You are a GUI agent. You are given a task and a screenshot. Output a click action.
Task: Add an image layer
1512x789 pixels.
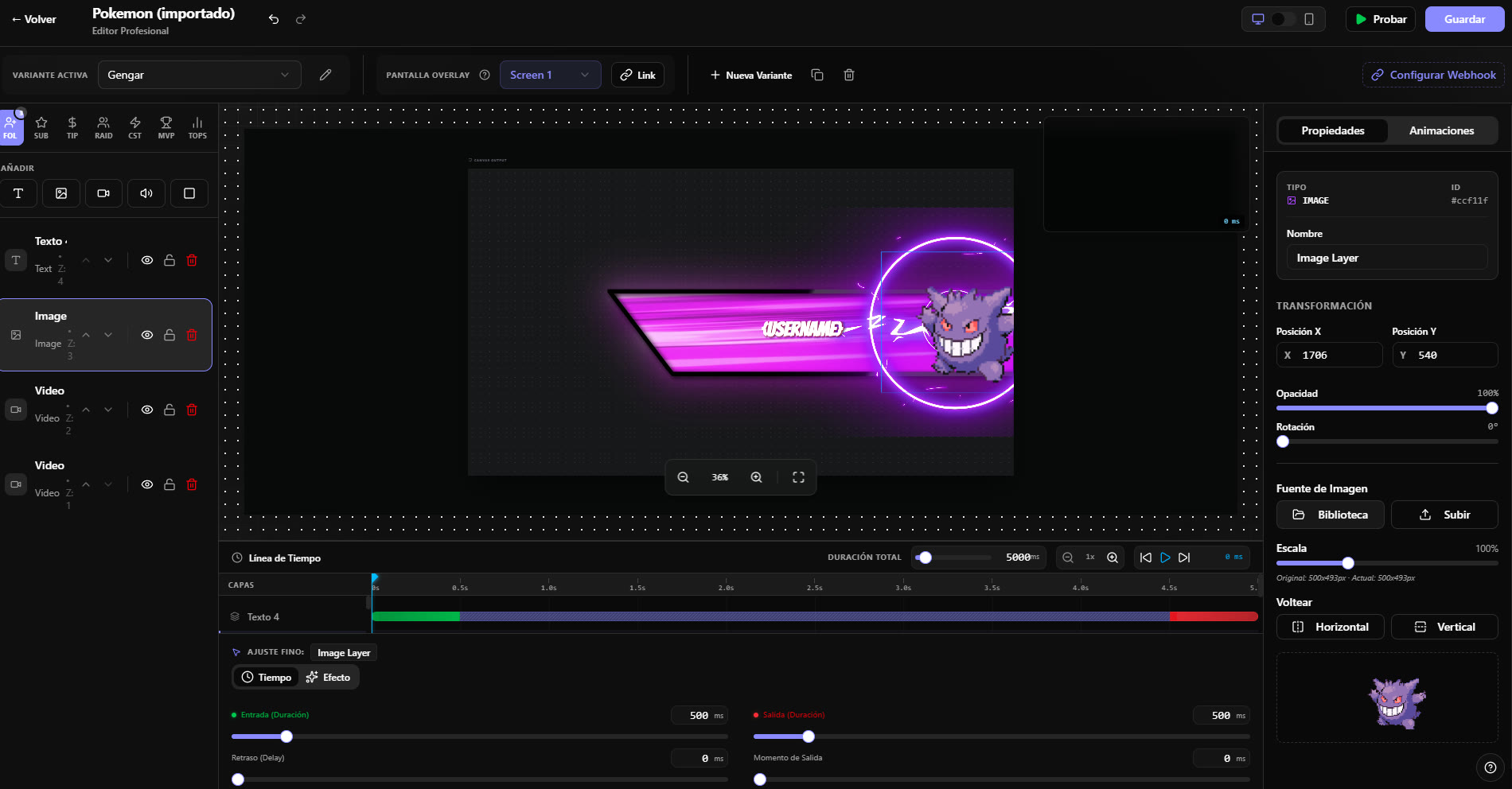click(61, 193)
